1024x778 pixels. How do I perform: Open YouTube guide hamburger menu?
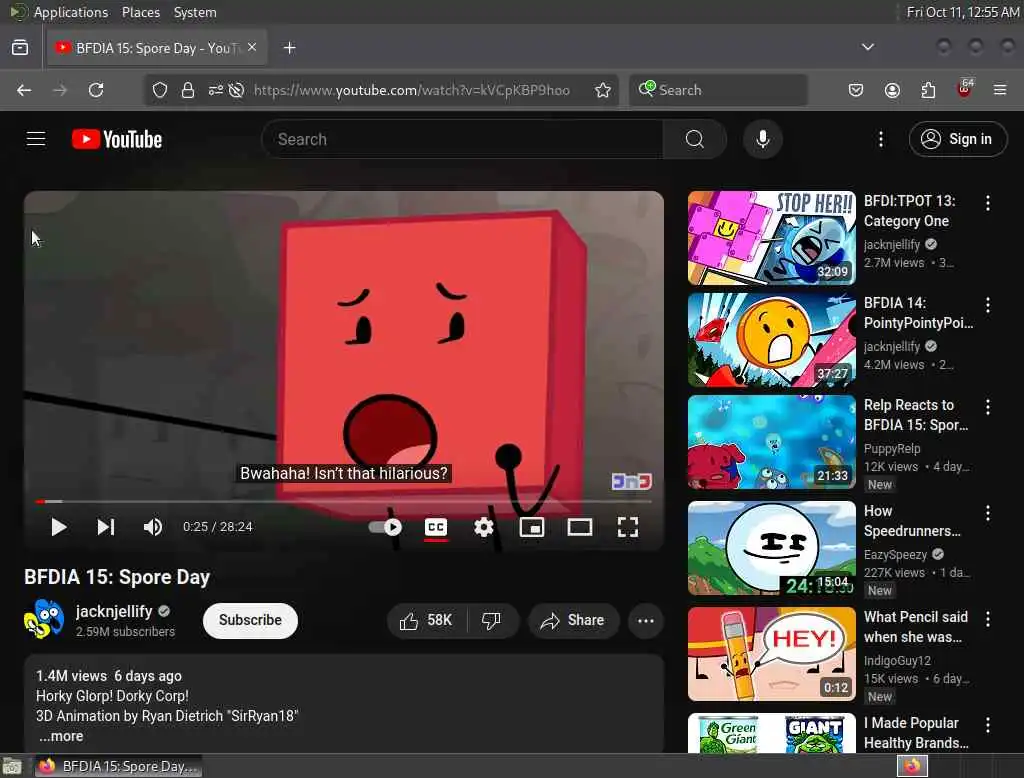[x=36, y=139]
